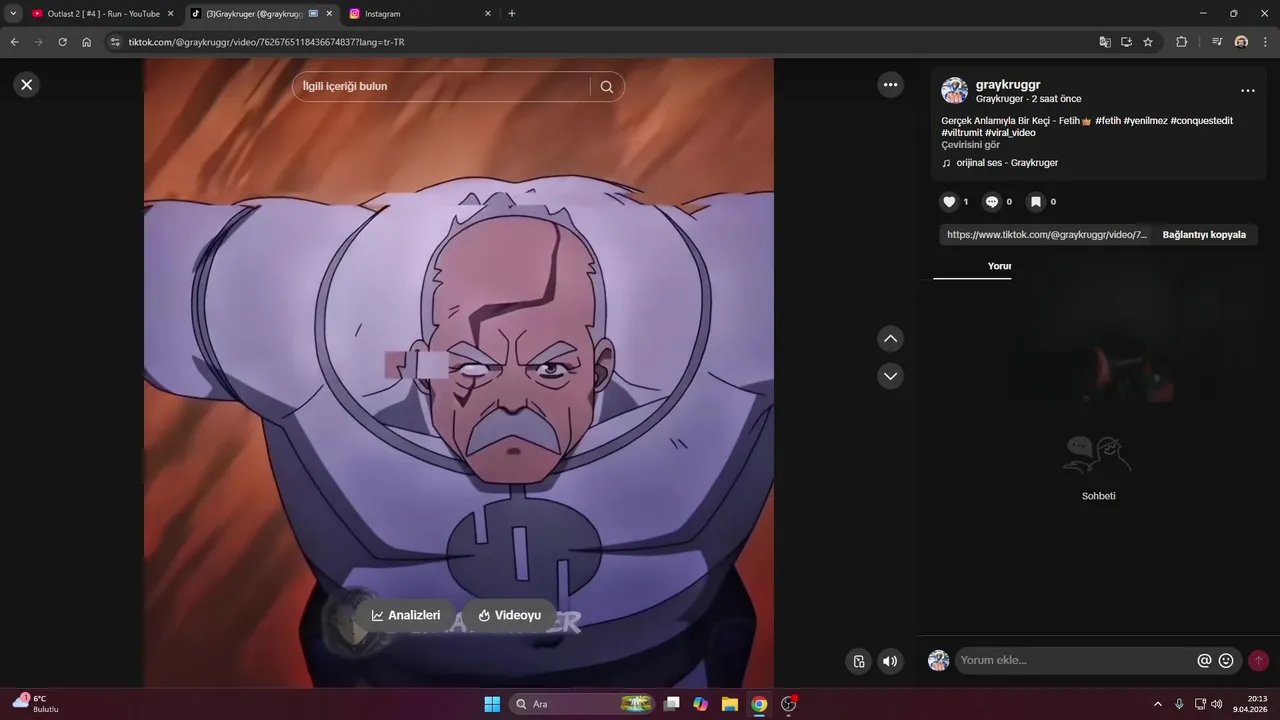Open media controls icon in Chrome toolbar
The image size is (1280, 720).
[1217, 42]
